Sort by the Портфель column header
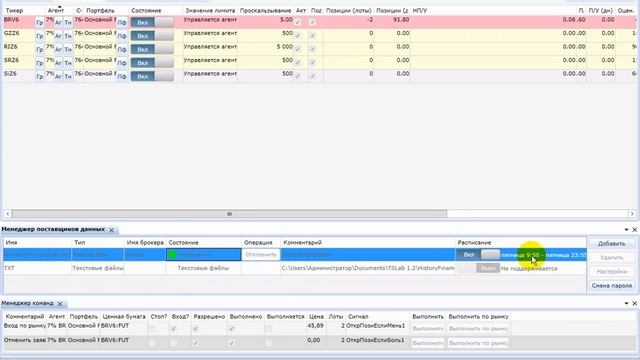Image resolution: width=640 pixels, height=360 pixels. pyautogui.click(x=100, y=11)
